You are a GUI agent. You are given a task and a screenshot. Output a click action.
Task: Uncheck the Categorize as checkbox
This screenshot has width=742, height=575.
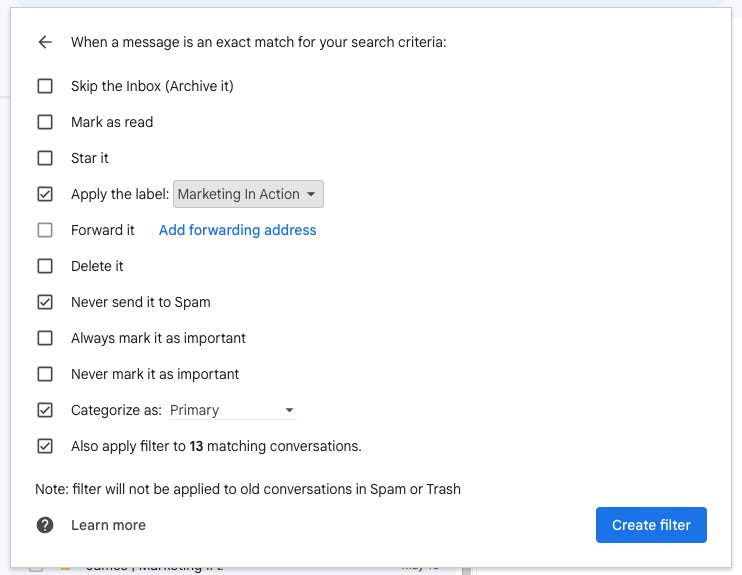[45, 410]
